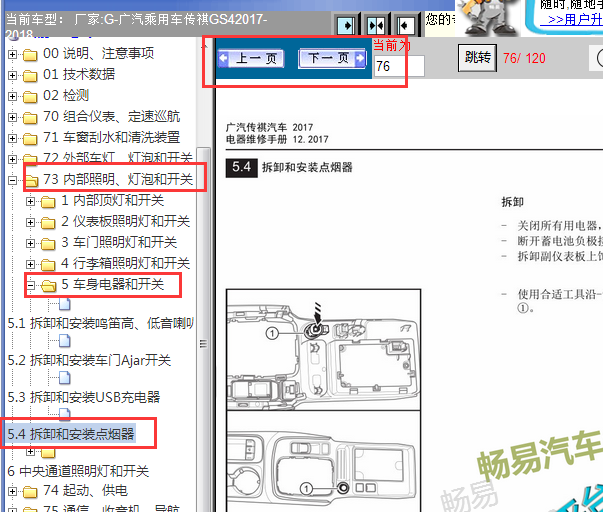This screenshot has width=603, height=512.
Task: Click folder icon of 74 起动、供电
Action: 30,492
